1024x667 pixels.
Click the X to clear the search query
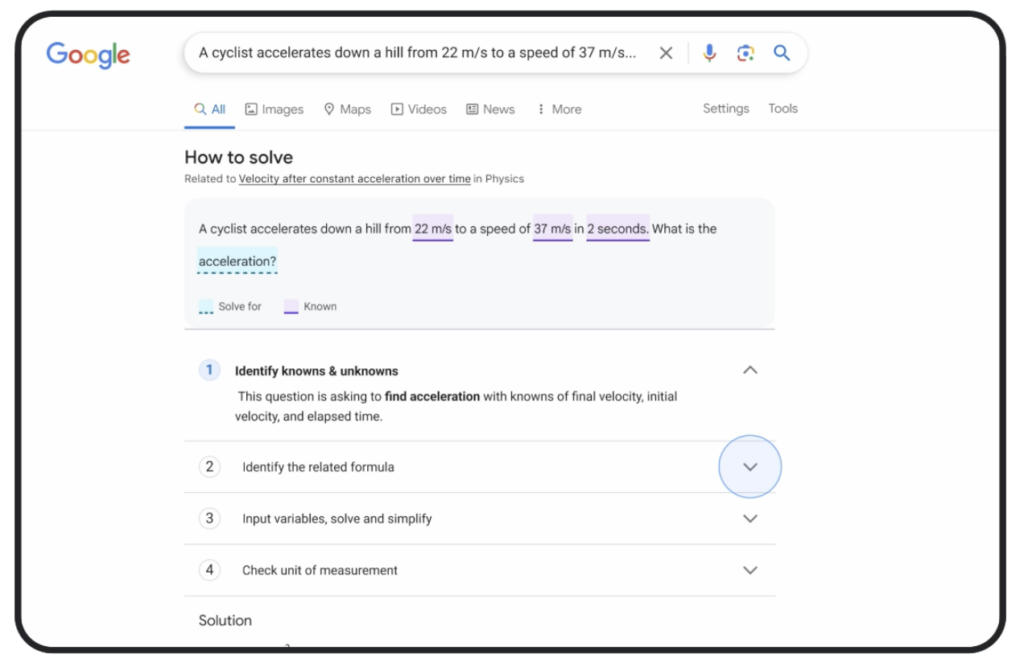tap(666, 53)
